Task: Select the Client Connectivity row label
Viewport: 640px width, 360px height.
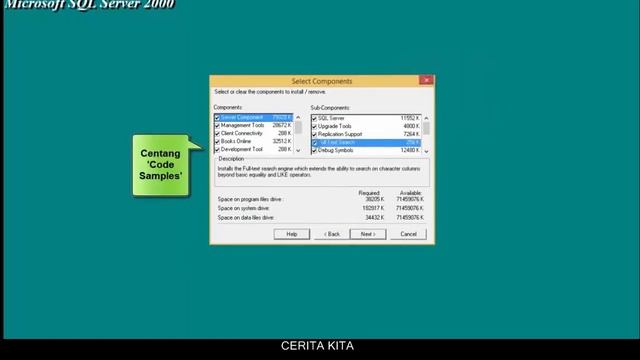Action: click(242, 133)
